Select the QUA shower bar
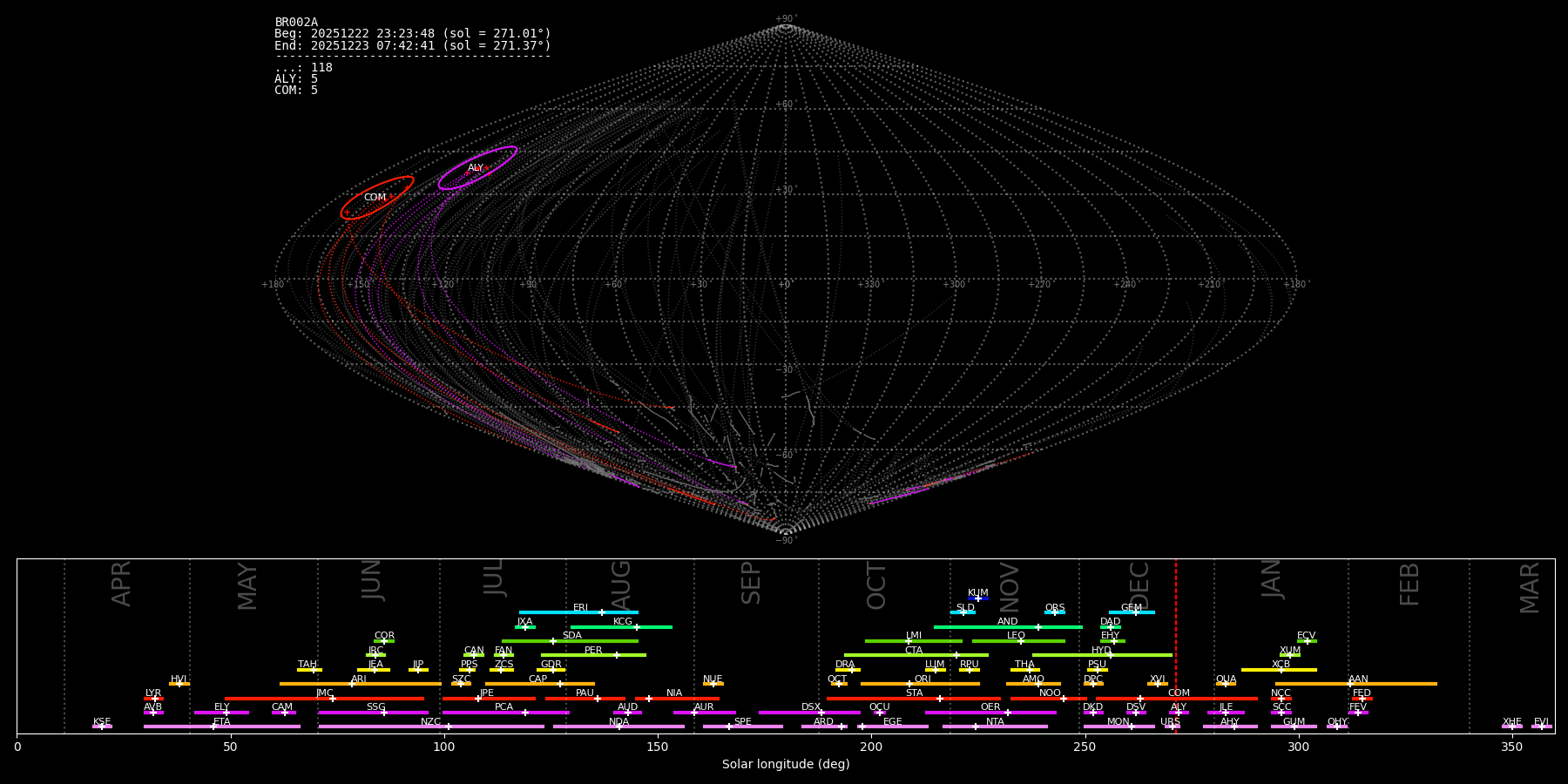This screenshot has width=1568, height=784. point(1226,684)
